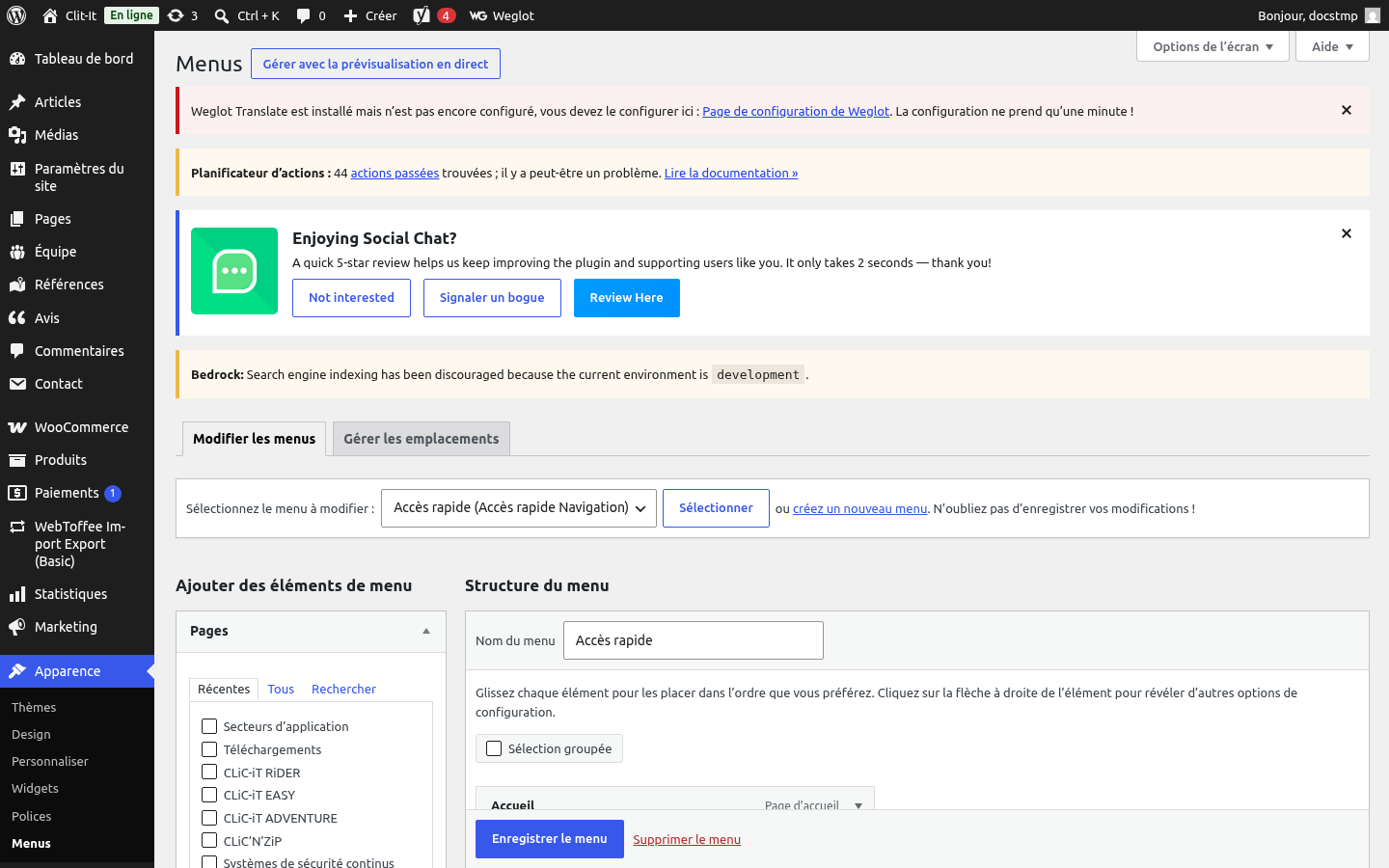
Task: Open Widgets submenu item
Action: [x=35, y=788]
